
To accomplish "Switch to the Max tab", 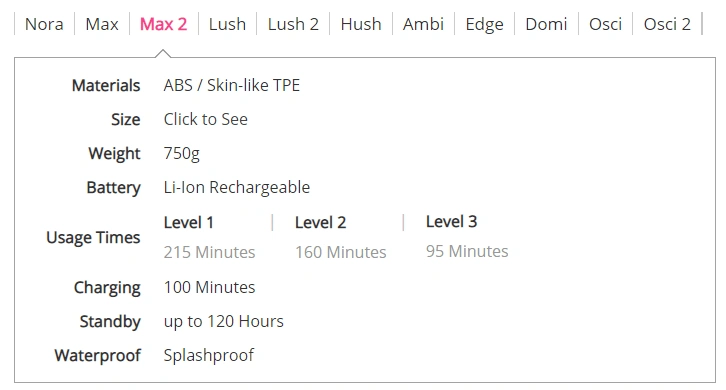I will point(102,24).
